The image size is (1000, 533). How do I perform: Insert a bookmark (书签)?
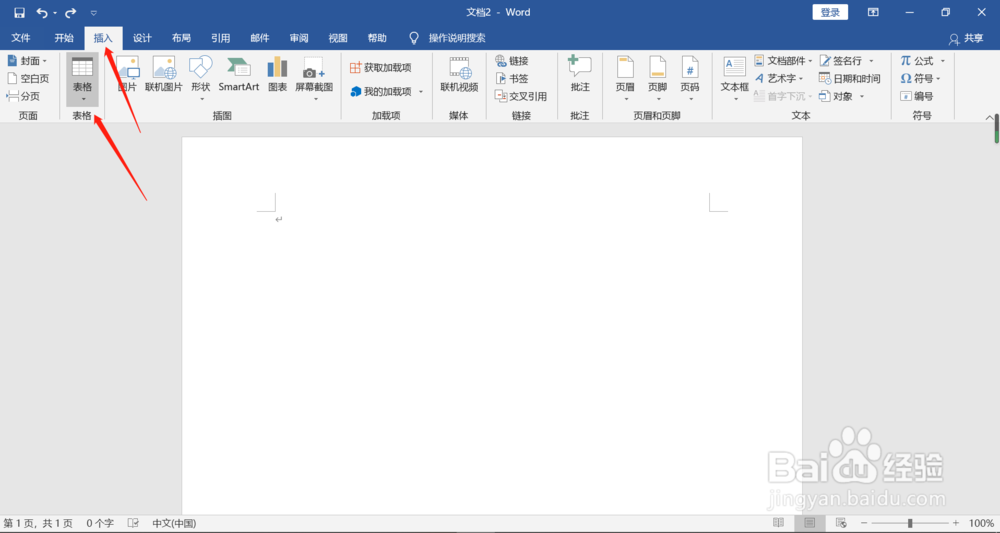(x=512, y=78)
